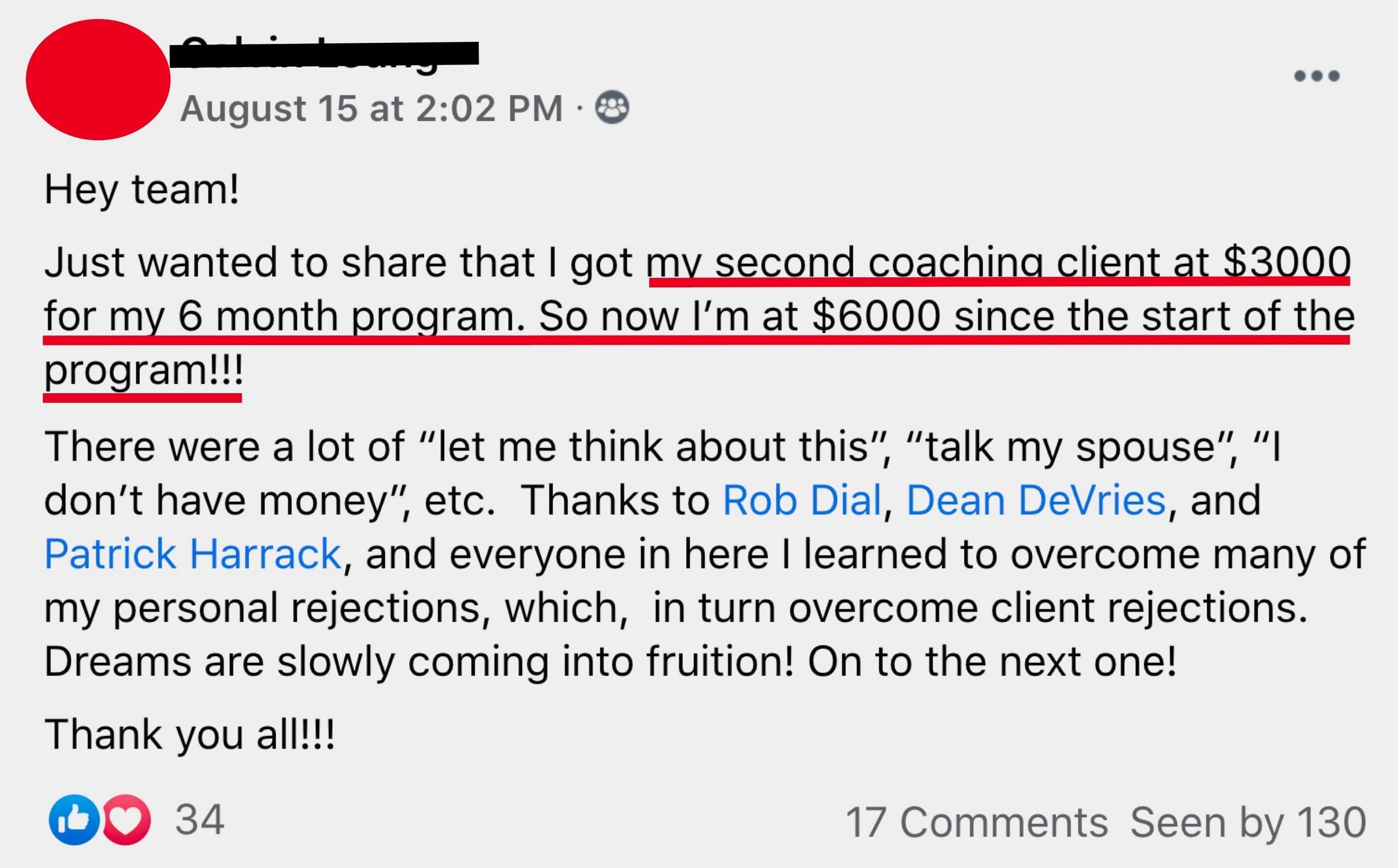Click the underlined $6000 amount
This screenshot has width=1398, height=868.
[876, 317]
